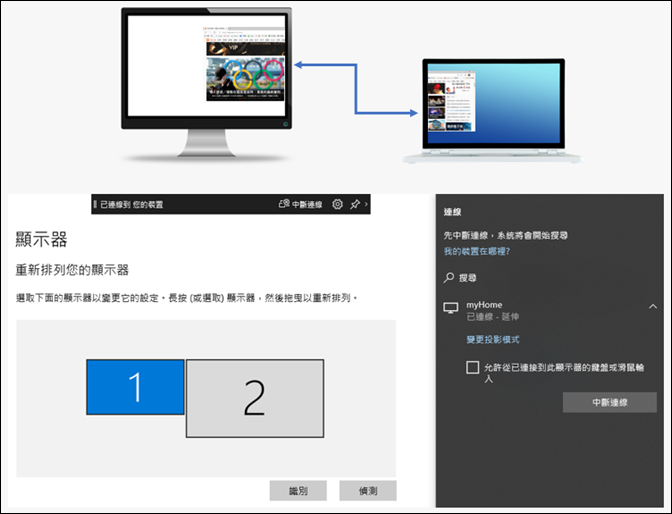Click the 已連線到 您的裝置 label
Viewport: 672px width, 514px height.
132,204
